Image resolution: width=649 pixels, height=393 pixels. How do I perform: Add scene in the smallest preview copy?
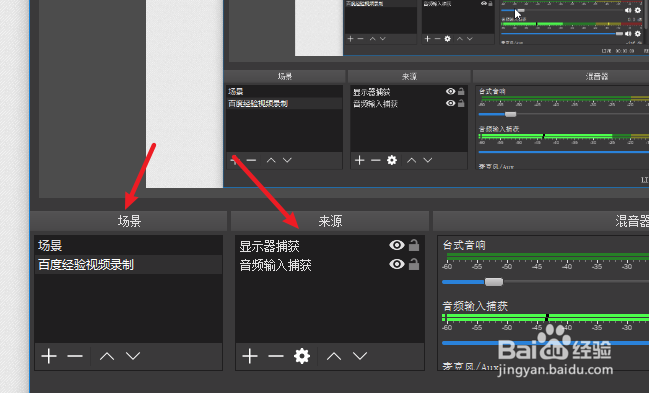351,39
